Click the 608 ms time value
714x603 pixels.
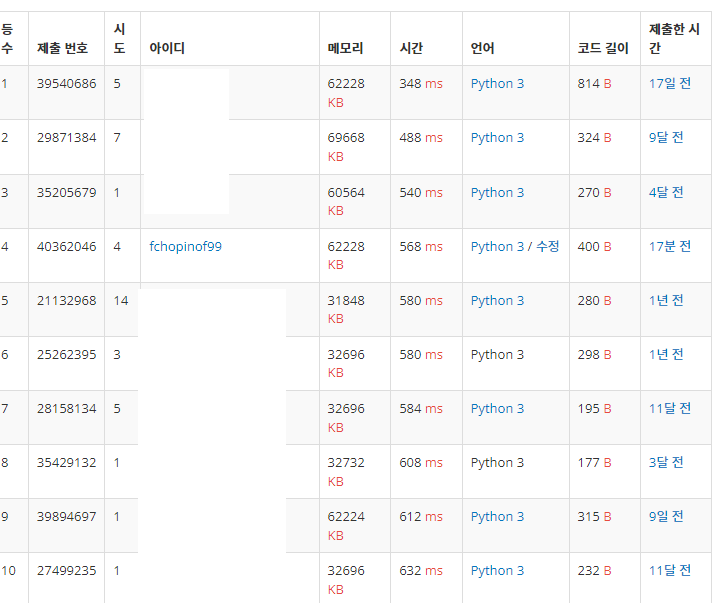tap(421, 462)
